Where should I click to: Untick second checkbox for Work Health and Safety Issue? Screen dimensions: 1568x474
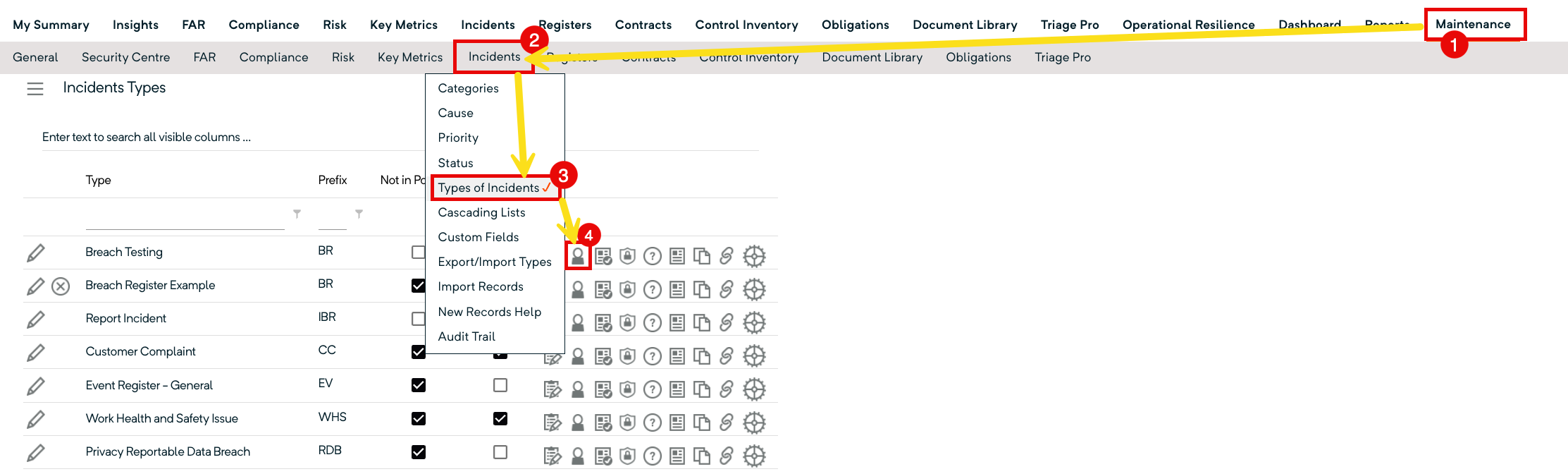pos(500,418)
